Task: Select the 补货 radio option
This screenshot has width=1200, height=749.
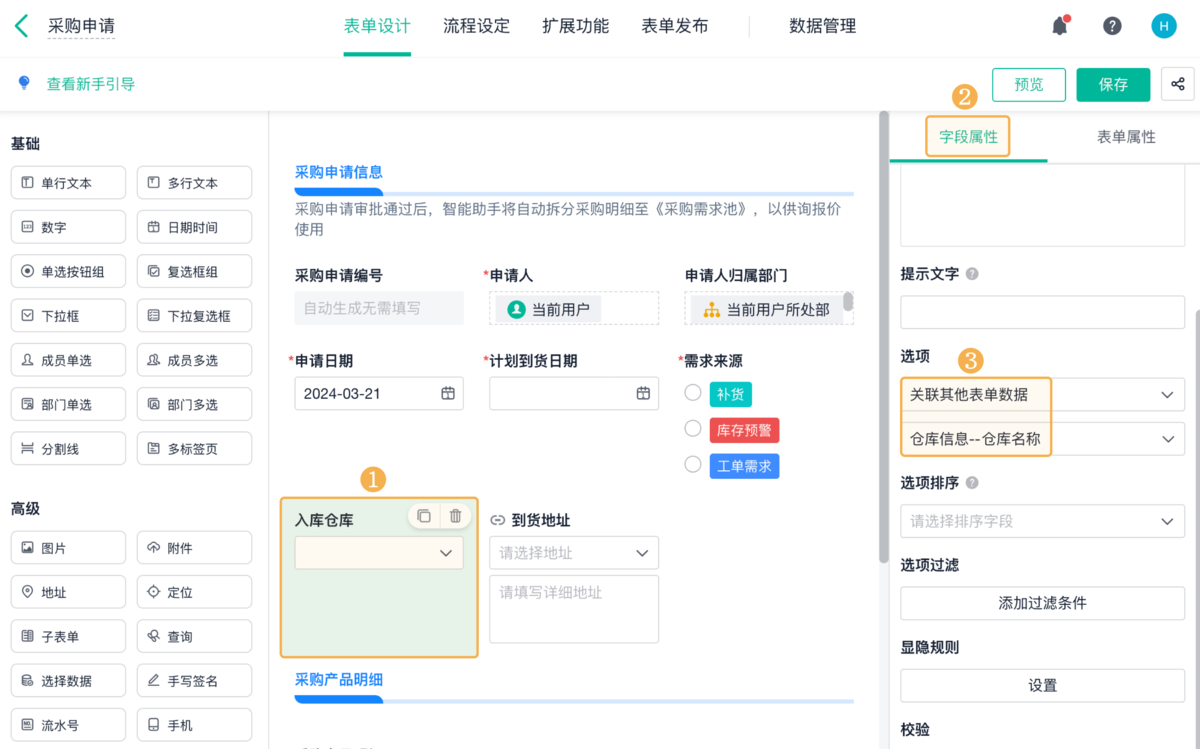Action: point(693,393)
